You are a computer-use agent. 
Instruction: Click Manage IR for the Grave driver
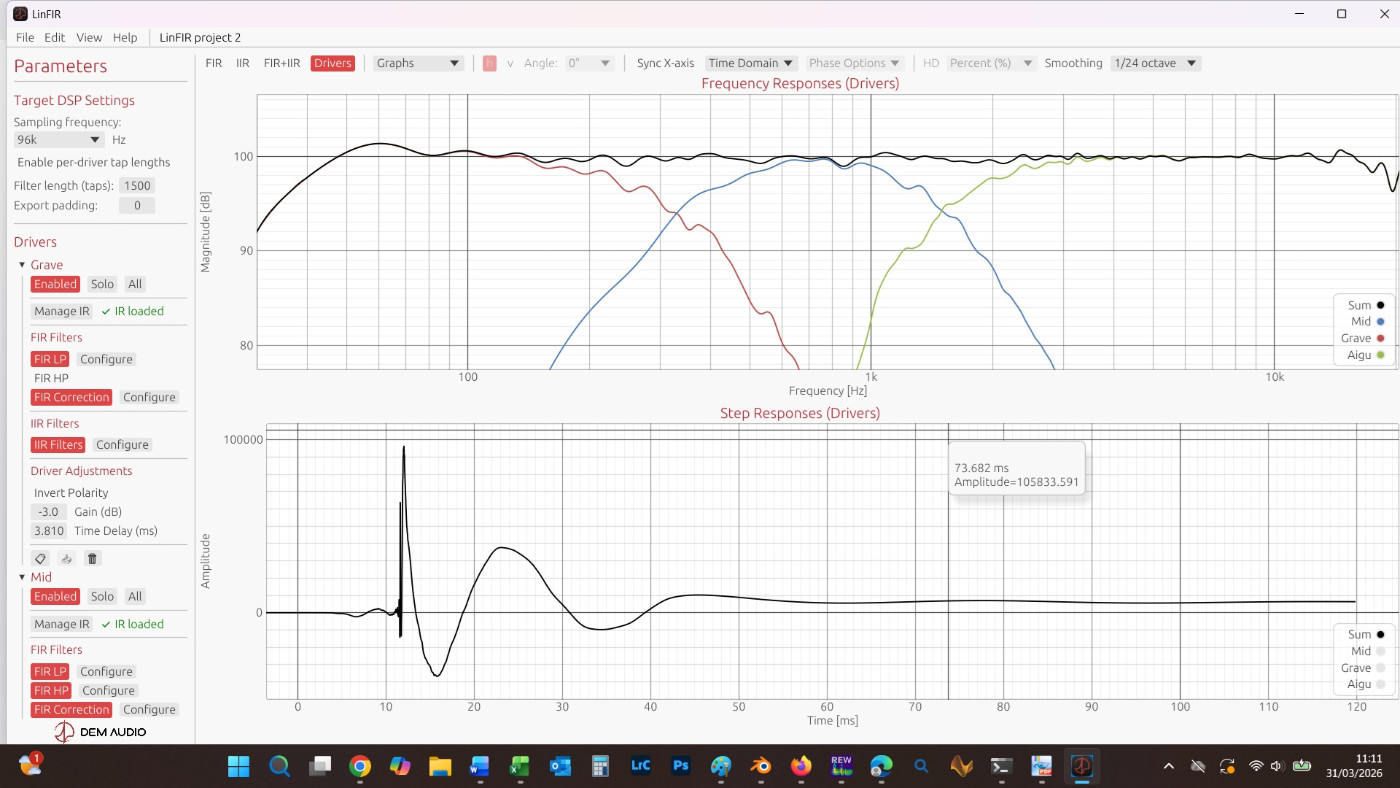62,311
